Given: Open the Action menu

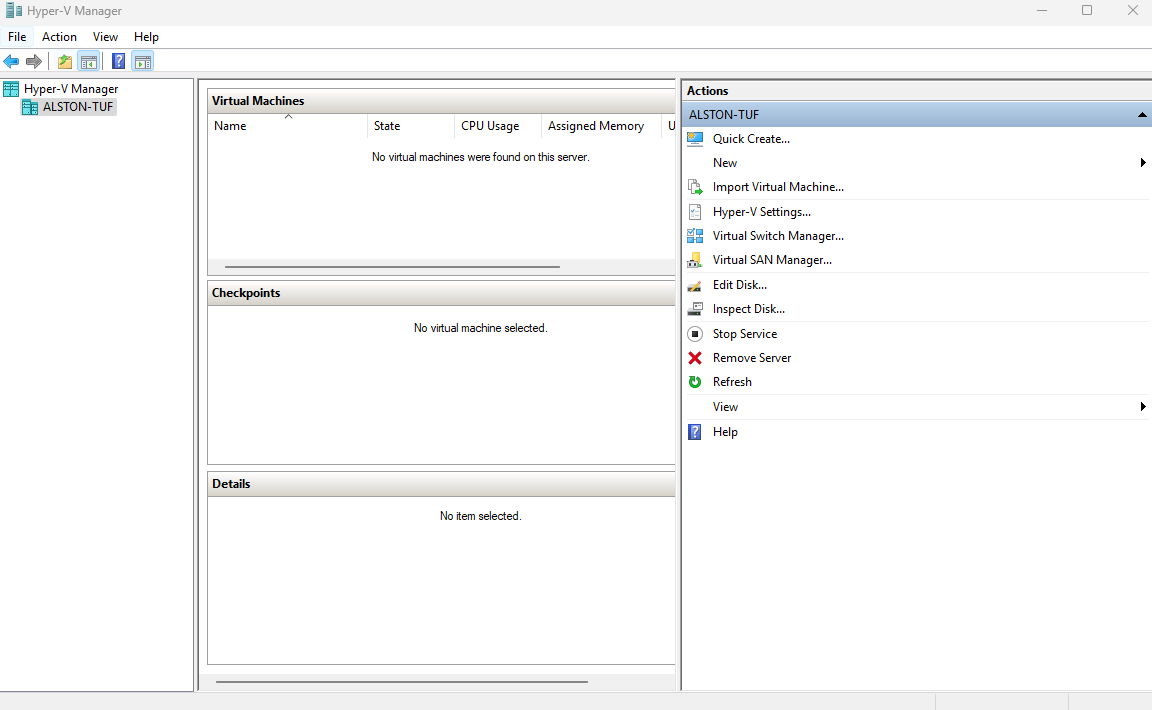Looking at the screenshot, I should 59,36.
